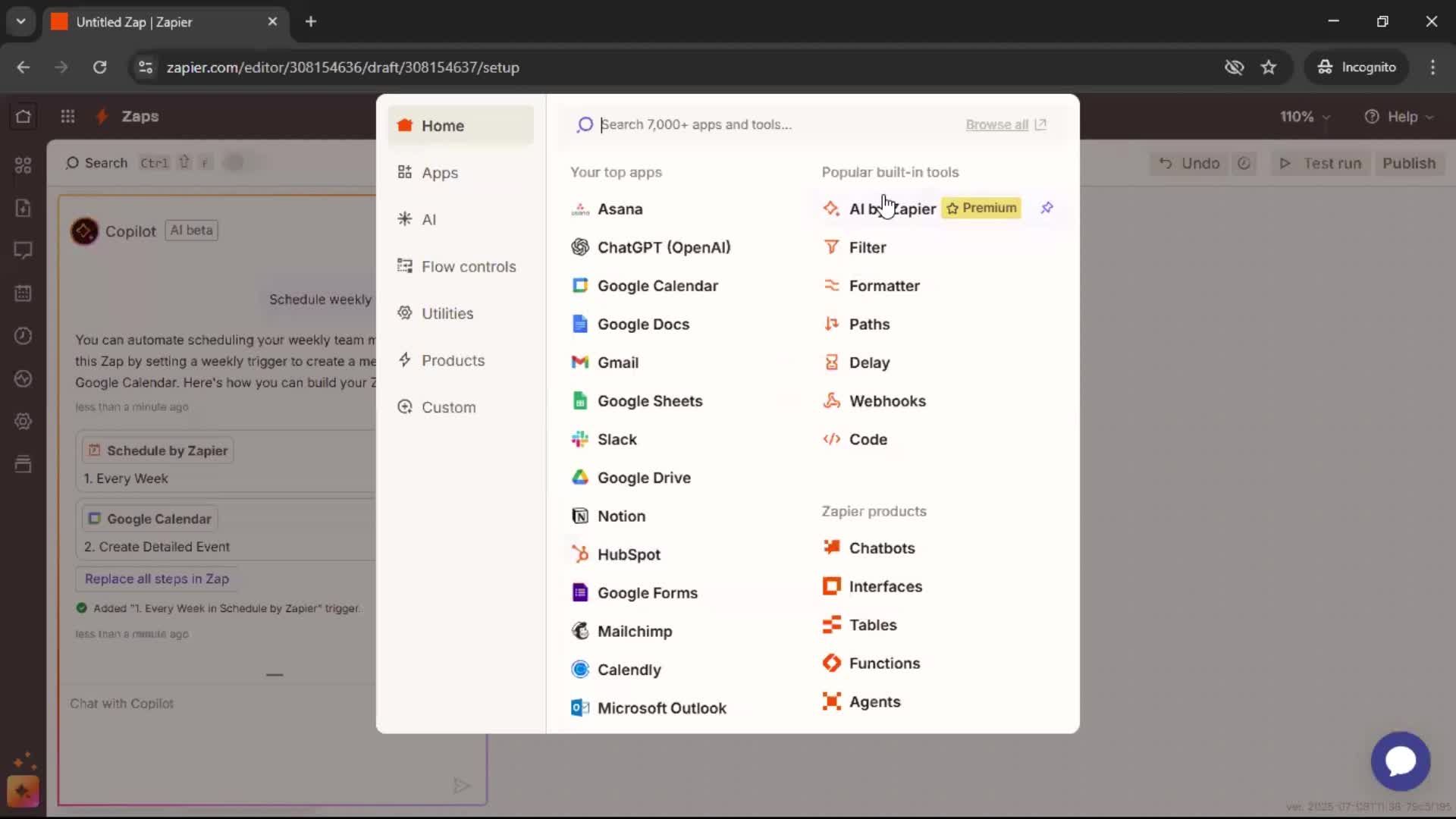
Task: Switch to Custom category
Action: tap(460, 407)
